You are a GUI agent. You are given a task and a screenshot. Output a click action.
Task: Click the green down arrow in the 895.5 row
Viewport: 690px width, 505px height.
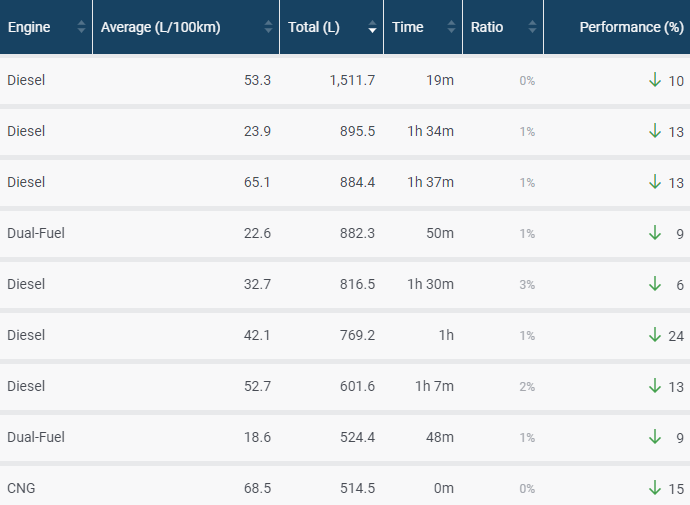(655, 131)
